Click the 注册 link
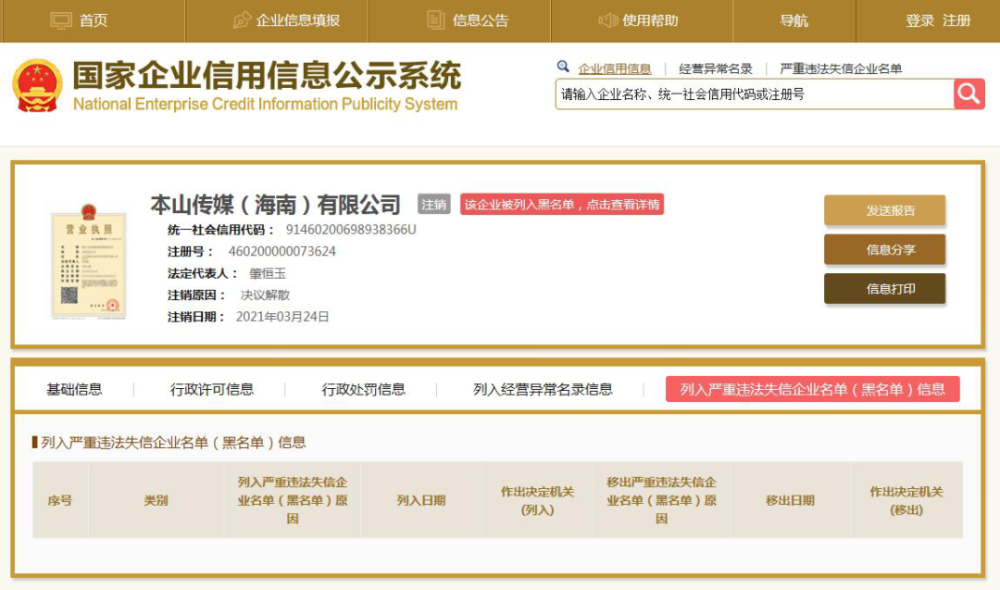Viewport: 1000px width, 590px height. (957, 20)
